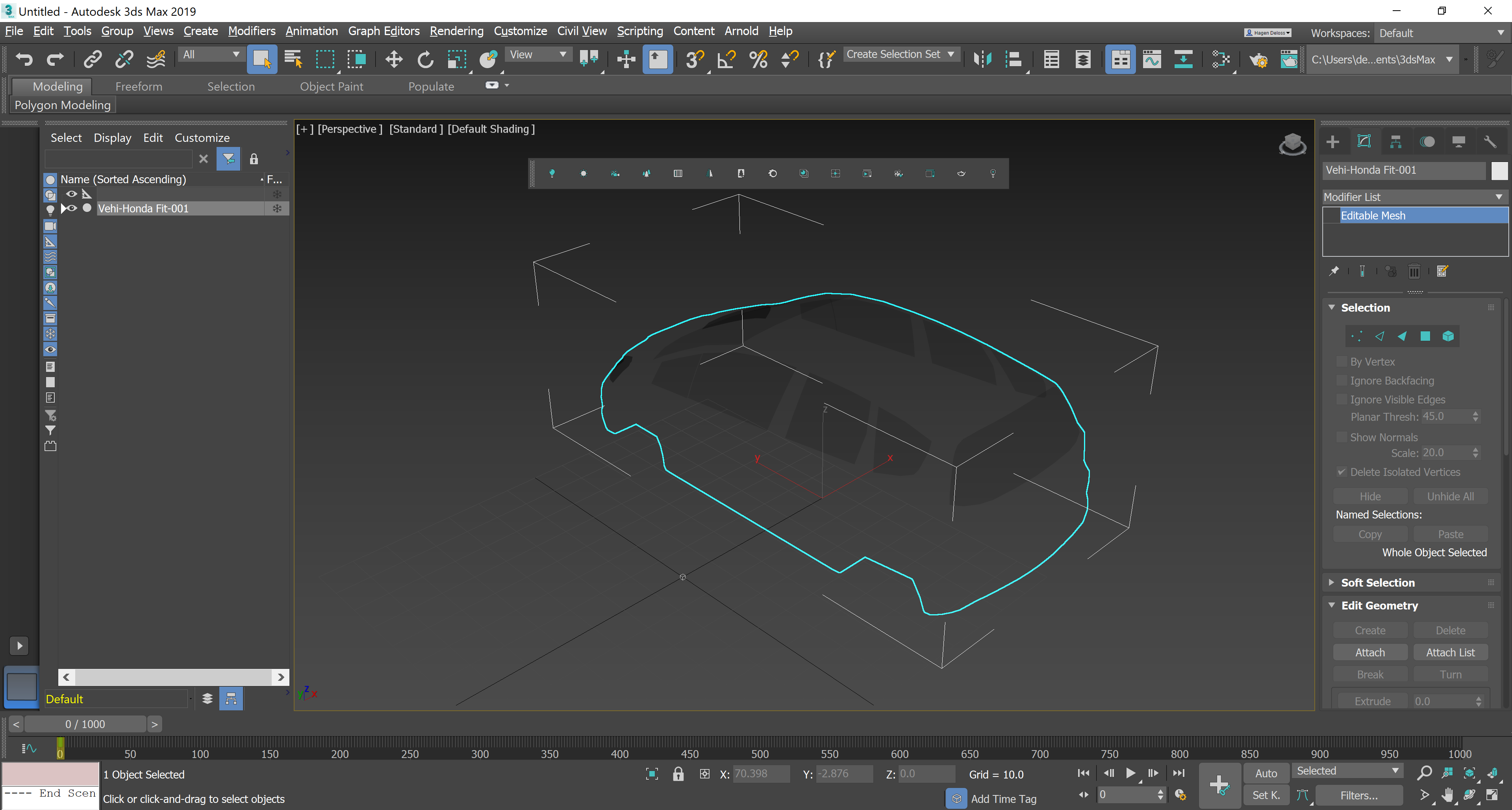Remove the modifier using the trash icon
Image resolution: width=1512 pixels, height=810 pixels.
[x=1415, y=271]
